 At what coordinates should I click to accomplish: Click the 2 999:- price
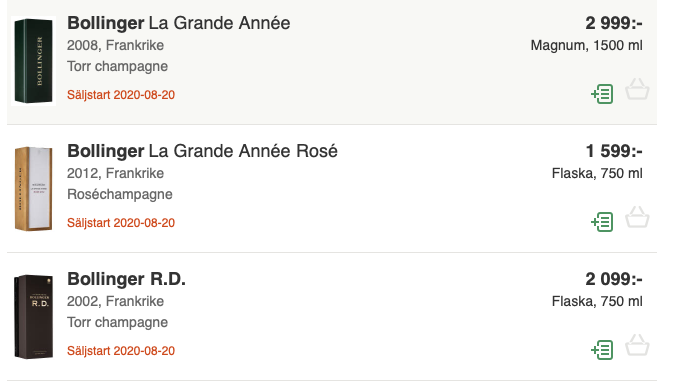coord(613,23)
